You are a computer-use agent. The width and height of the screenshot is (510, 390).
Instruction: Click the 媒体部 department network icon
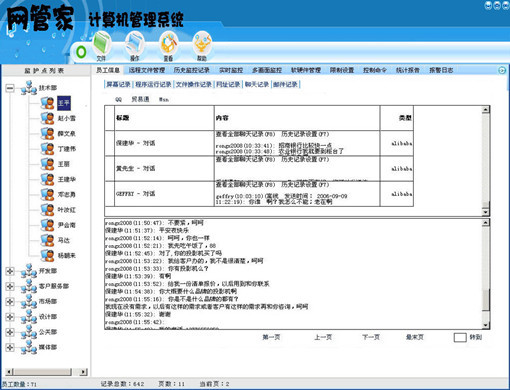[29, 347]
